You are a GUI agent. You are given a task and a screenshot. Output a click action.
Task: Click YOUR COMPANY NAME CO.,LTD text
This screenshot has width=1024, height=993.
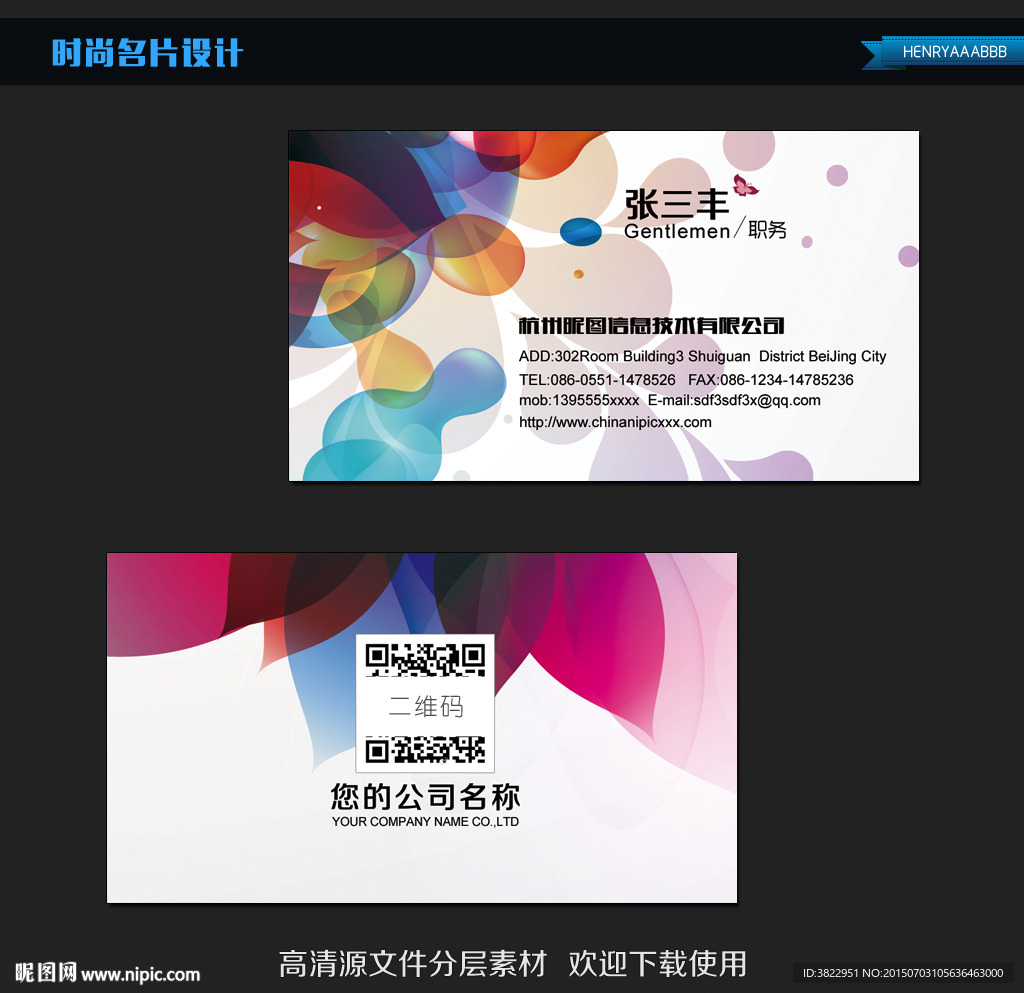coord(425,822)
